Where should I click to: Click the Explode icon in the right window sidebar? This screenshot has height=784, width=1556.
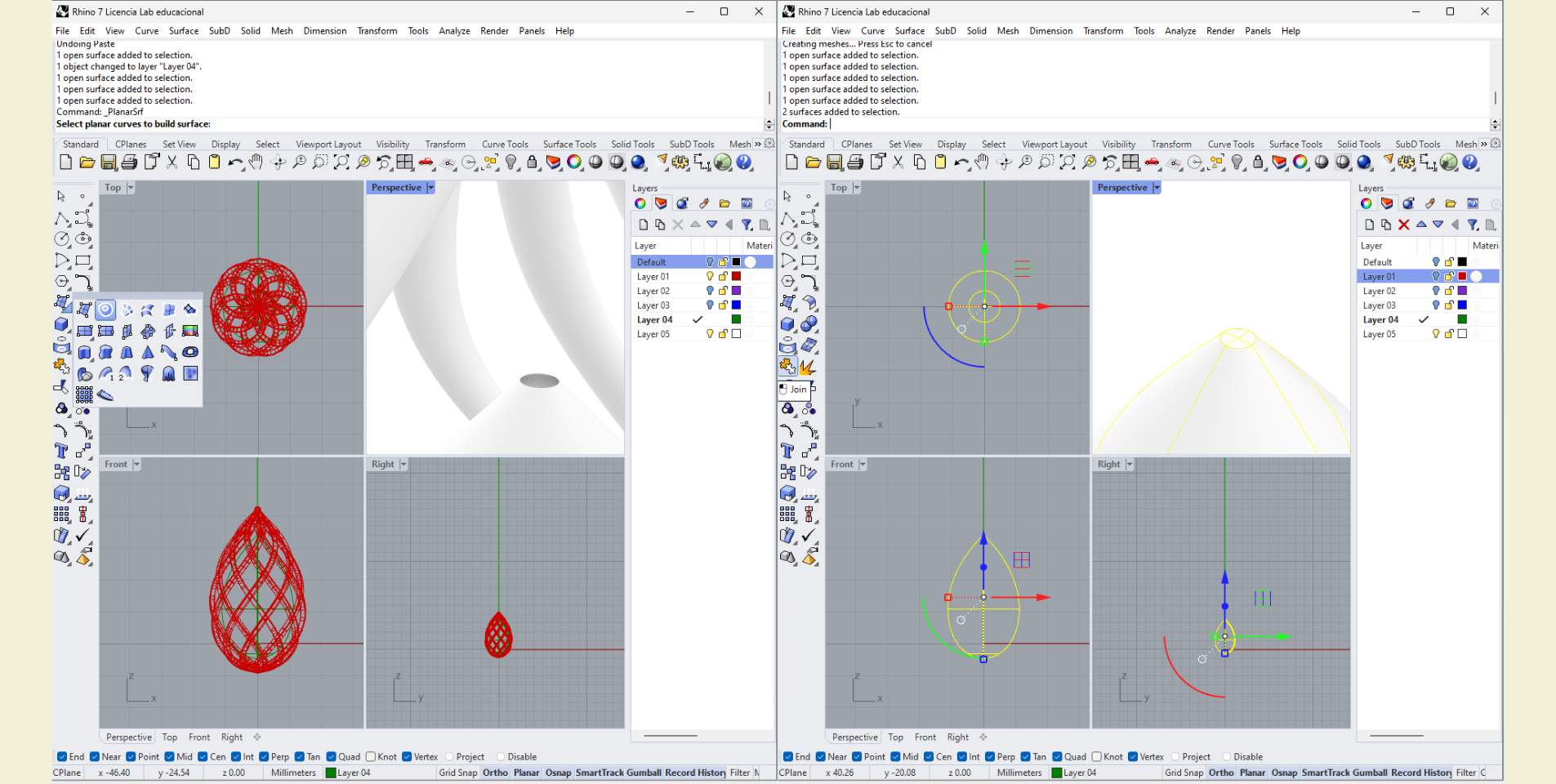(x=809, y=367)
